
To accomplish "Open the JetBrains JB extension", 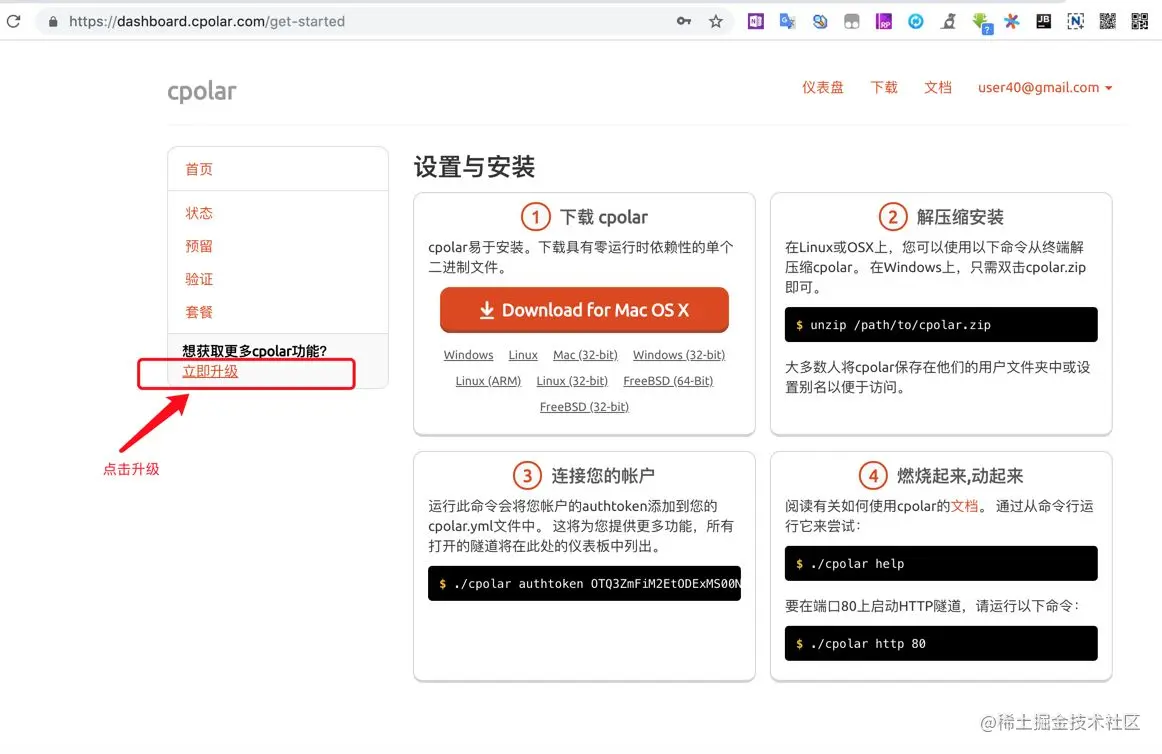I will (x=1043, y=21).
